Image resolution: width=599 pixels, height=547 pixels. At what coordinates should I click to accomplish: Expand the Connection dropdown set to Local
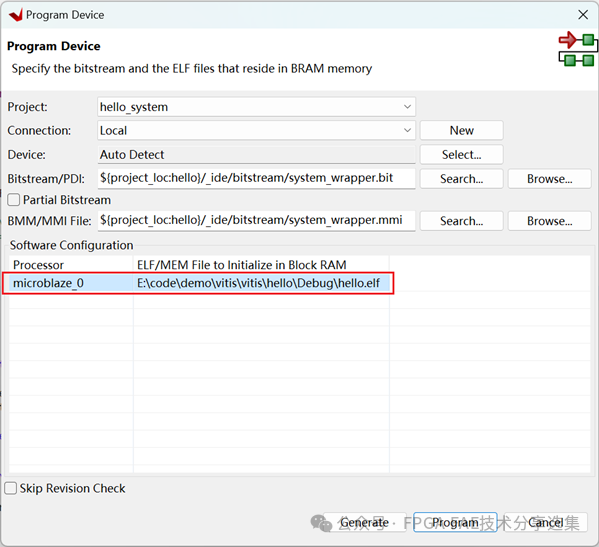[x=256, y=131]
